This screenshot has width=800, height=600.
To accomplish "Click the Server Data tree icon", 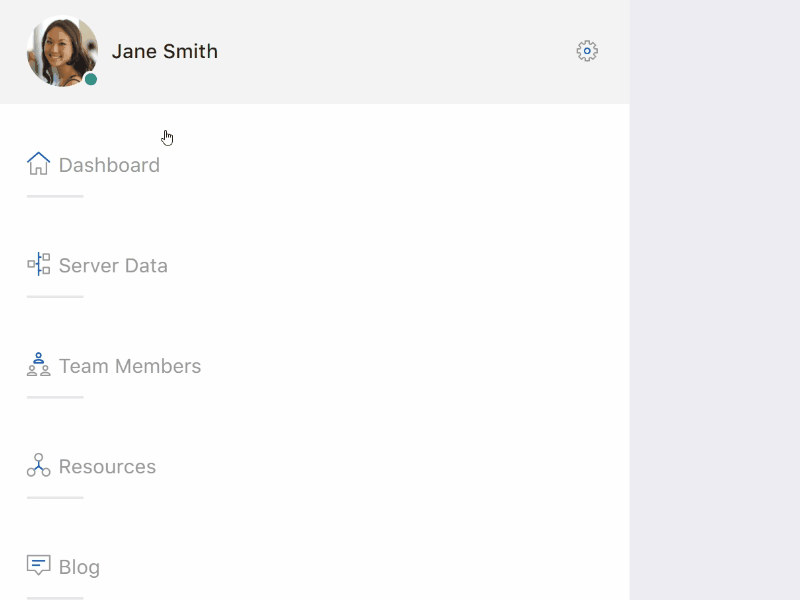I will 38,265.
